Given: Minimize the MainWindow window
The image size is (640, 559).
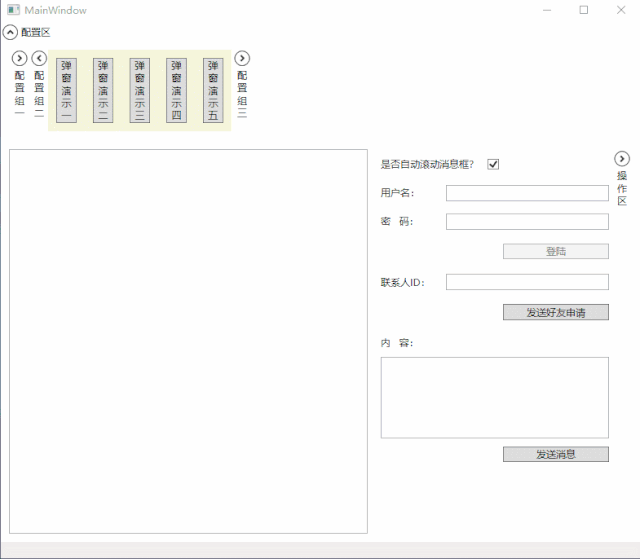Looking at the screenshot, I should click(547, 10).
